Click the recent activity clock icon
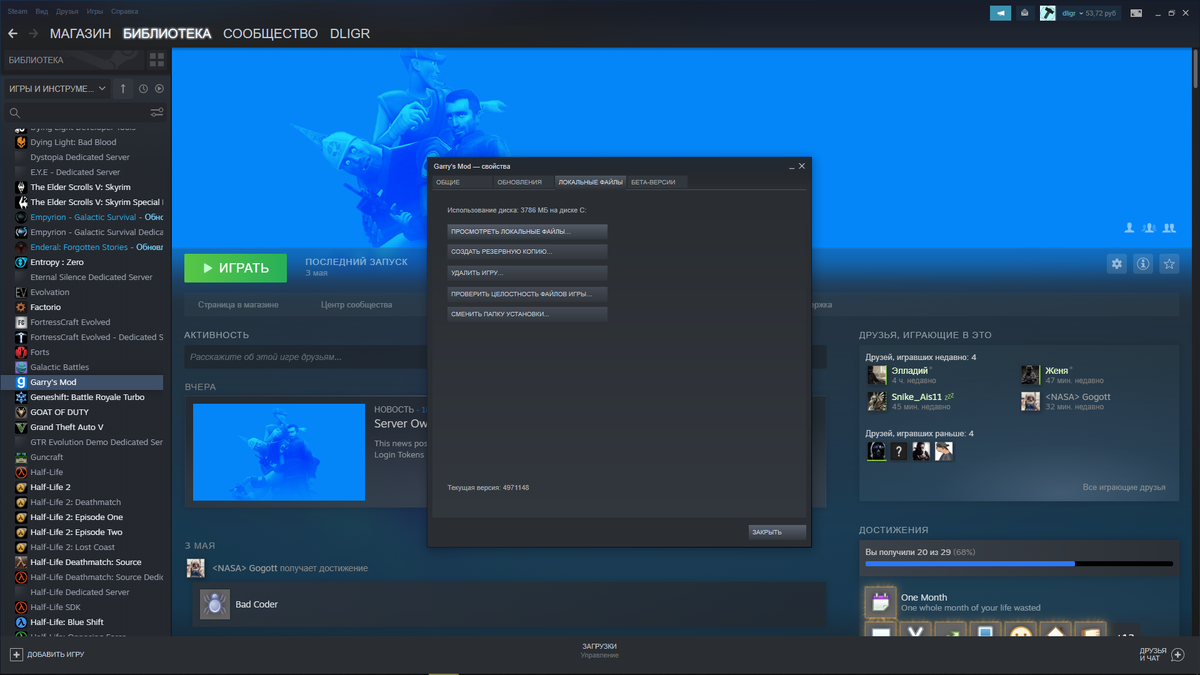The width and height of the screenshot is (1200, 675). 143,89
